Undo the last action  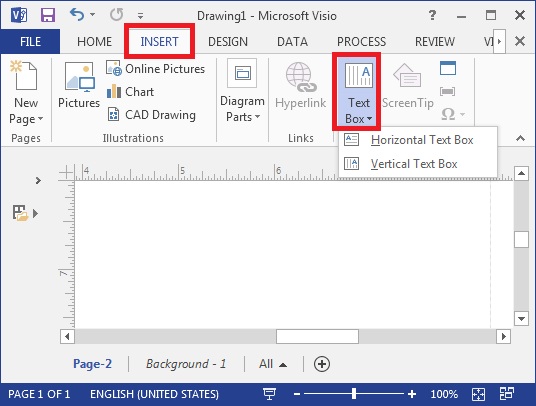point(77,15)
